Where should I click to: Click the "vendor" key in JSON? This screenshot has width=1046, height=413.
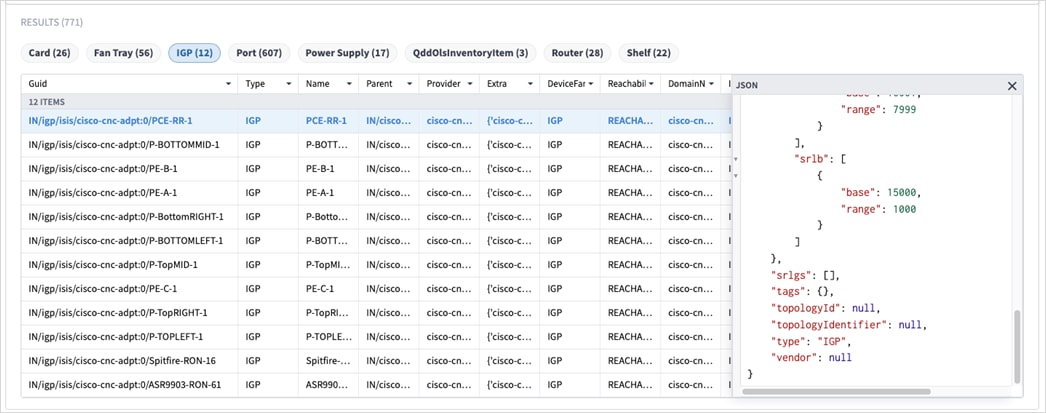[x=793, y=358]
